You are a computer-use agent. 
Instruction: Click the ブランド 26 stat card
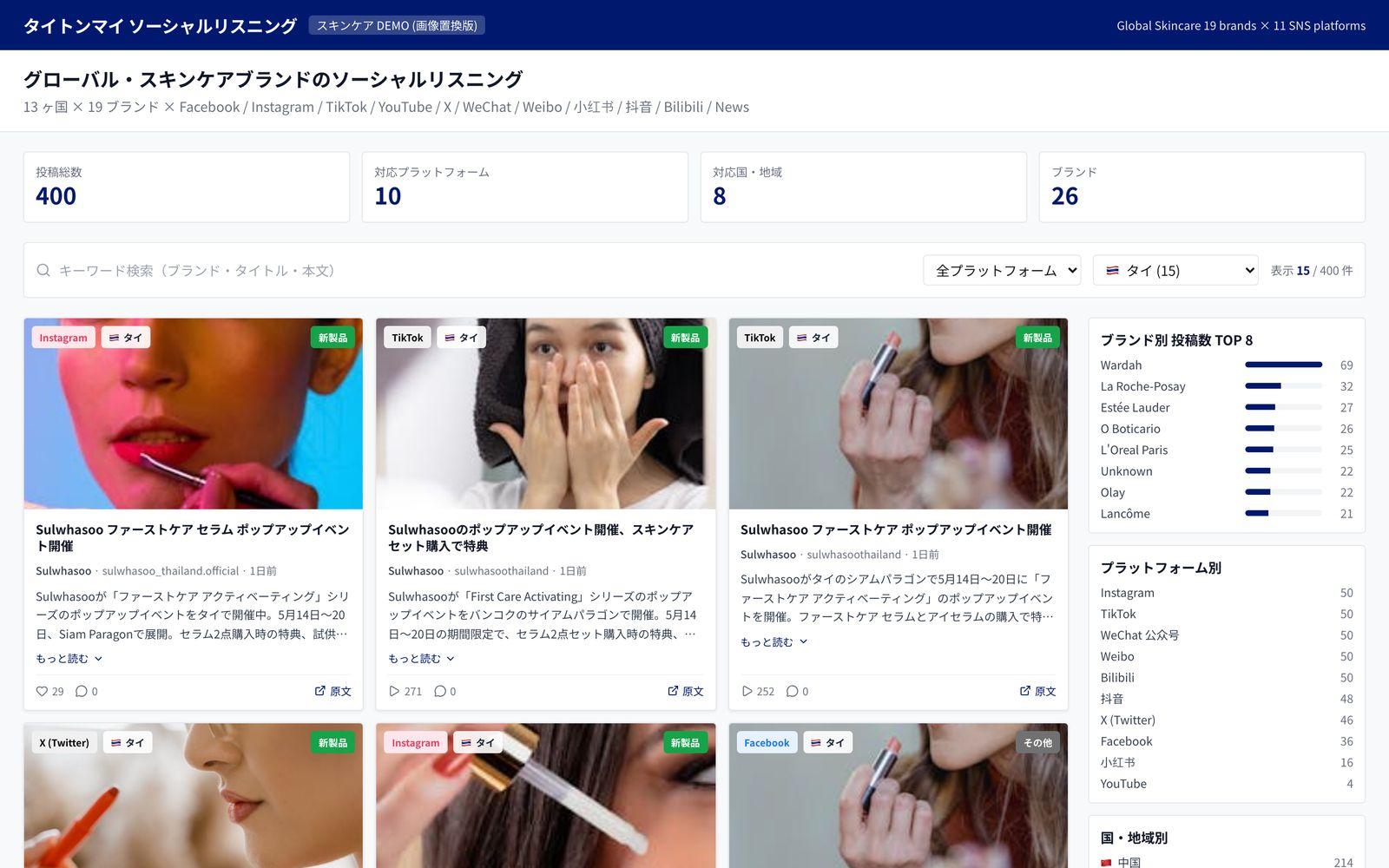coord(1202,187)
